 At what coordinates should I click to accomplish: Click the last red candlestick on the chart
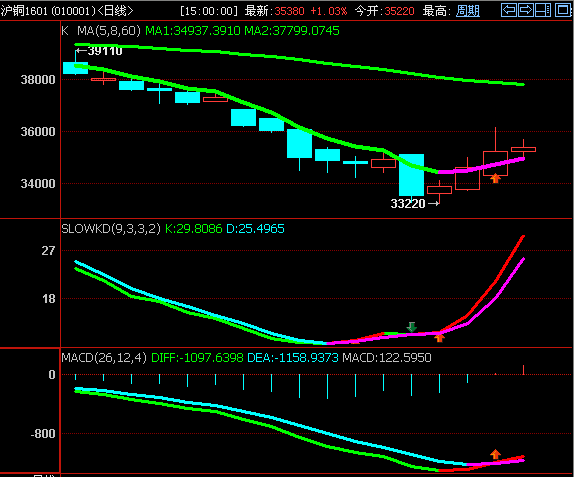tap(523, 149)
